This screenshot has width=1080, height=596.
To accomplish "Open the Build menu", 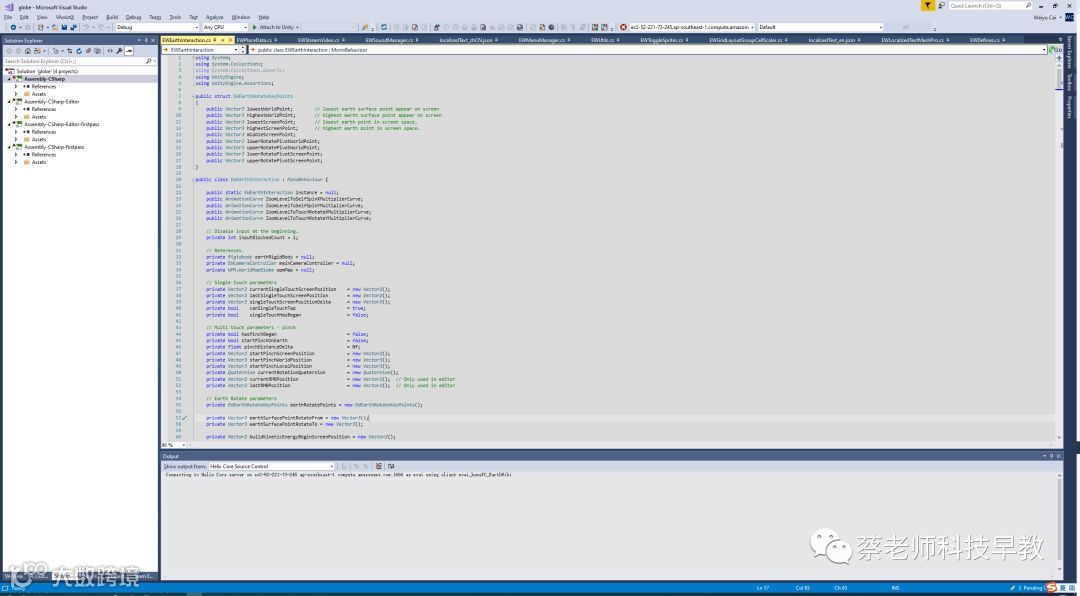I will pyautogui.click(x=112, y=17).
